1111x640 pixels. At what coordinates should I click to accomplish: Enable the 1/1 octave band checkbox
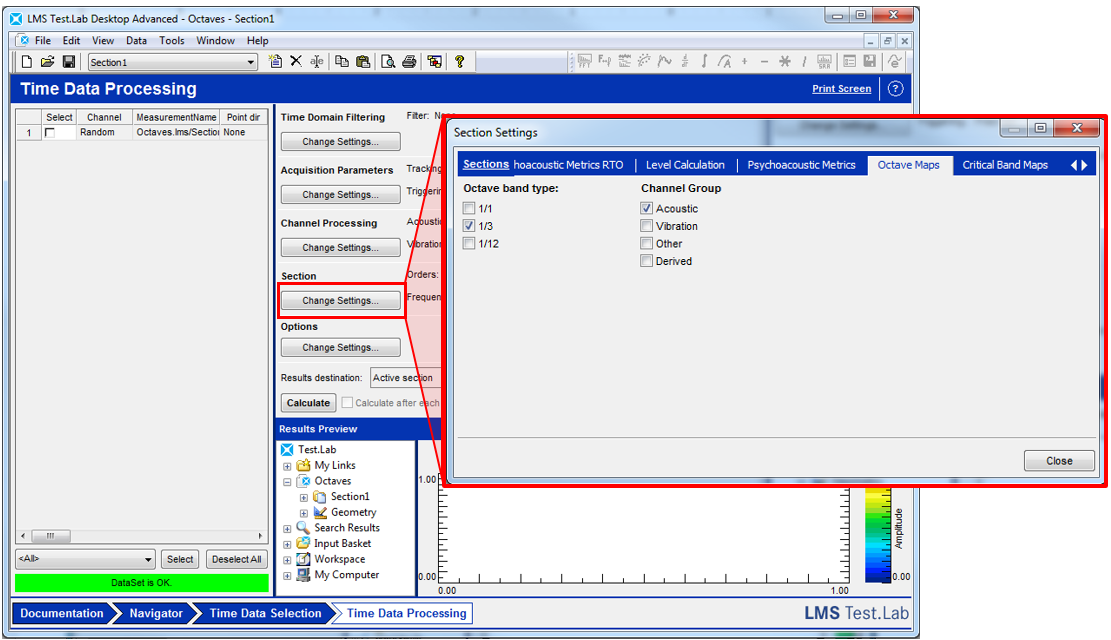tap(468, 208)
